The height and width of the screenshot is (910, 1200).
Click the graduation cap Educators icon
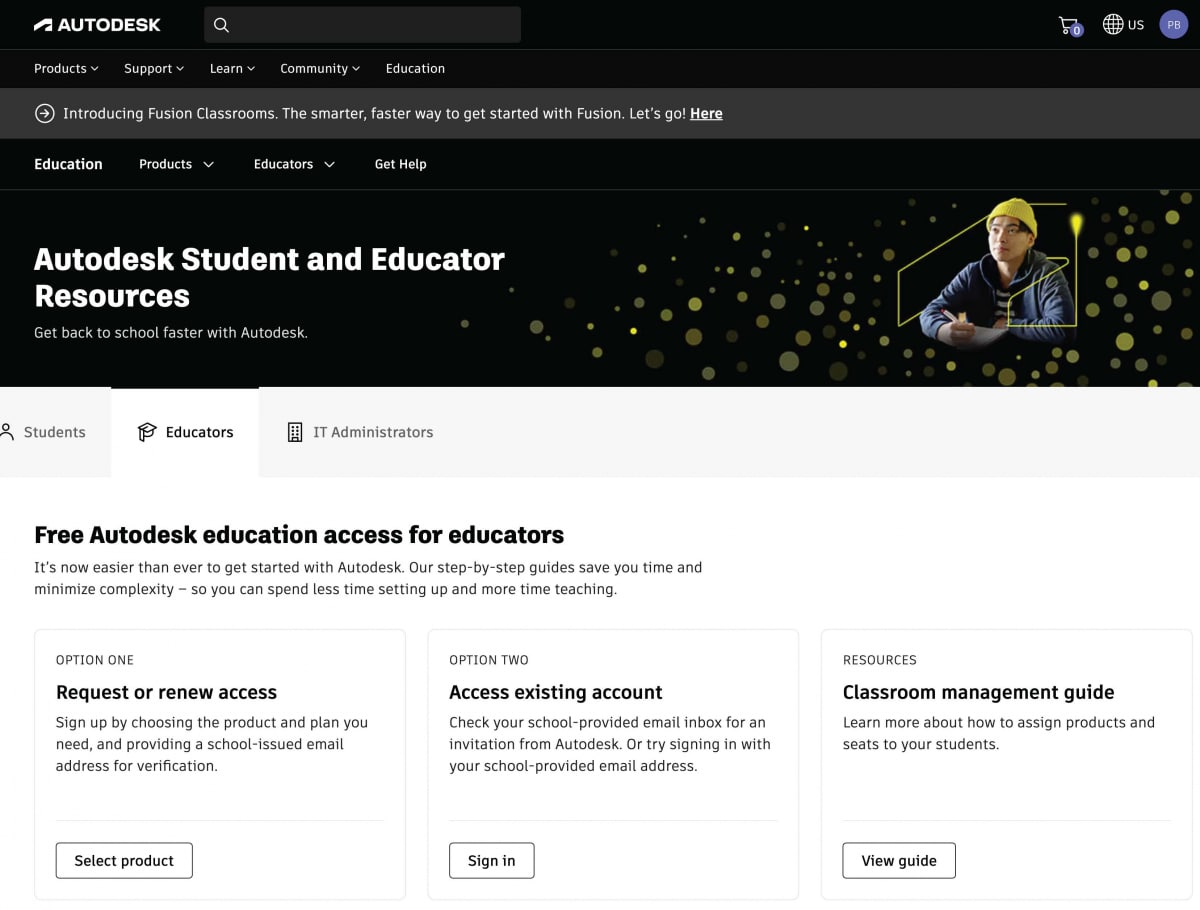(x=147, y=432)
